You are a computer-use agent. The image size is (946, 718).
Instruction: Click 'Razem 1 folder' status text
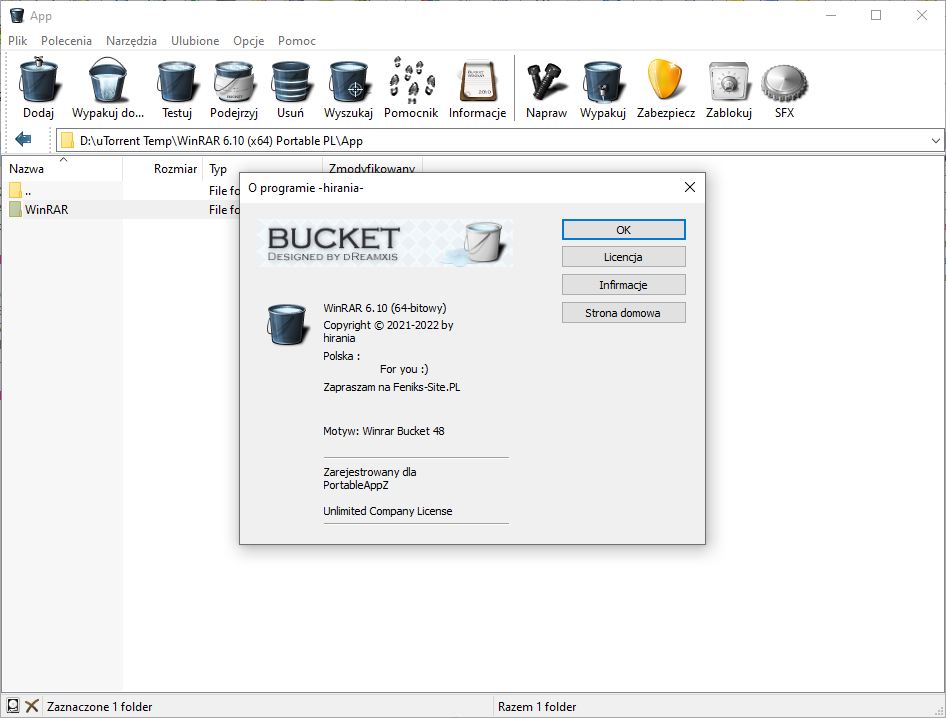537,707
